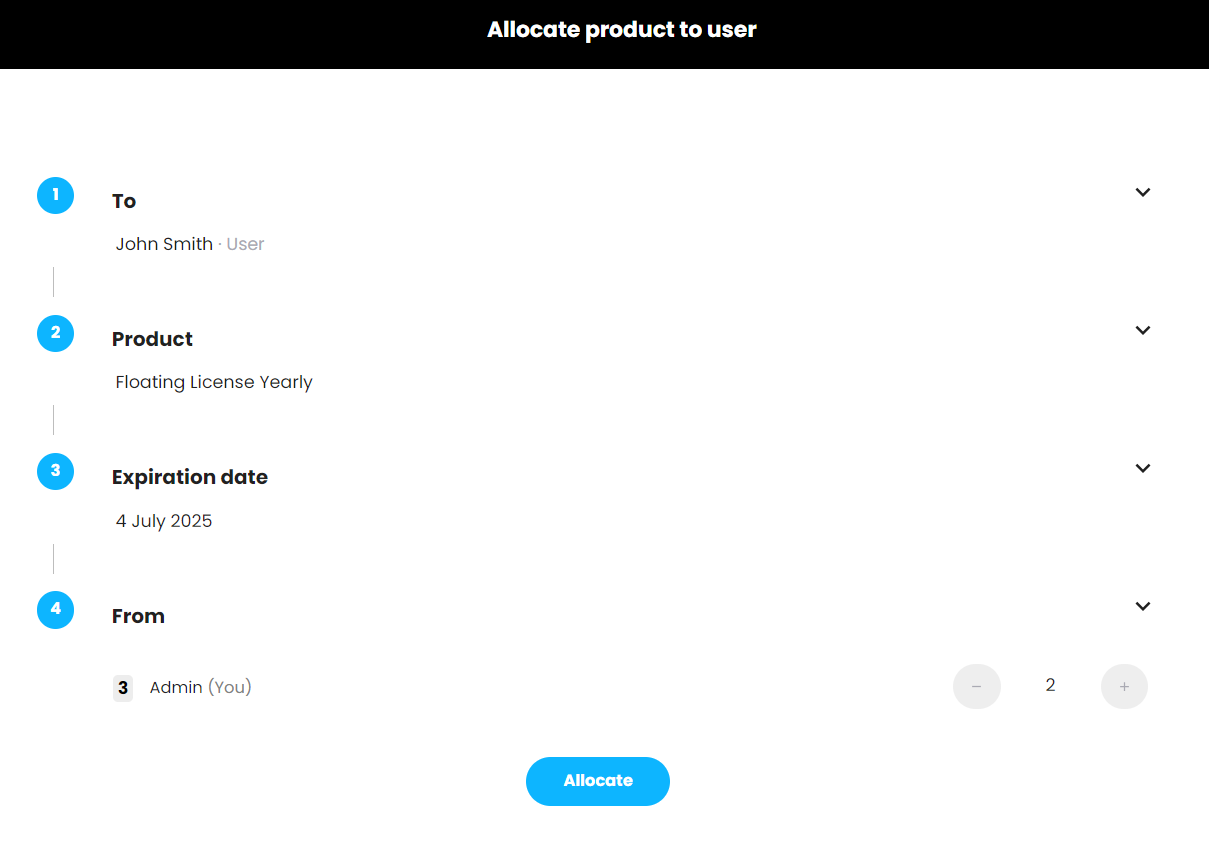This screenshot has height=846, width=1209.
Task: Increase allocation quantity with plus button
Action: [1124, 687]
